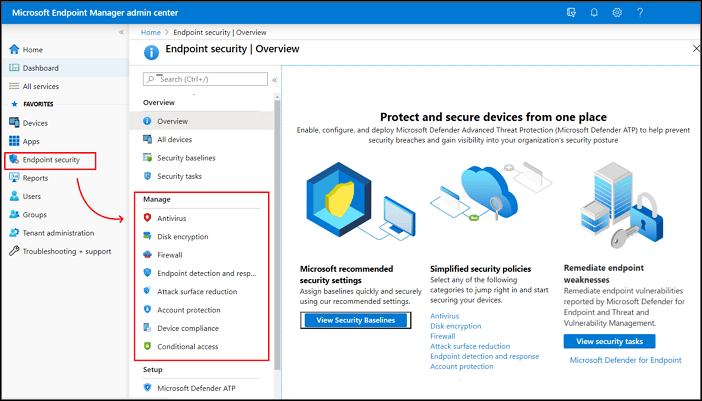Open the Microsoft Defender for Endpoint link
This screenshot has height=401, width=702.
[625, 360]
